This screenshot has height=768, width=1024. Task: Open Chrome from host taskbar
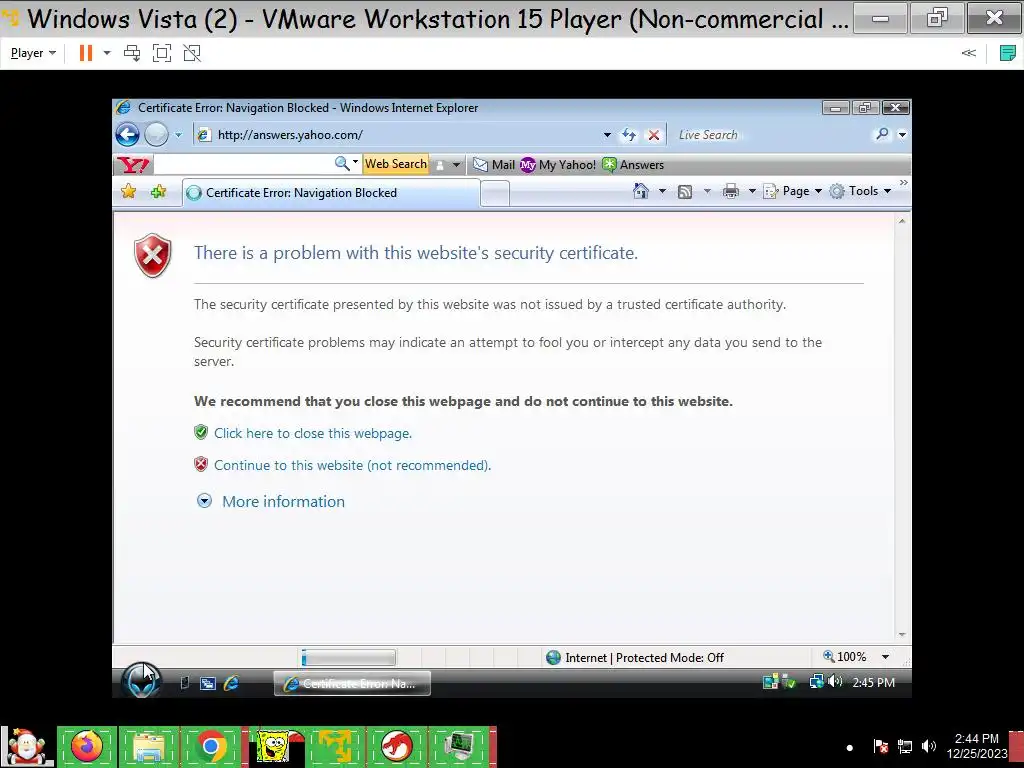(211, 746)
